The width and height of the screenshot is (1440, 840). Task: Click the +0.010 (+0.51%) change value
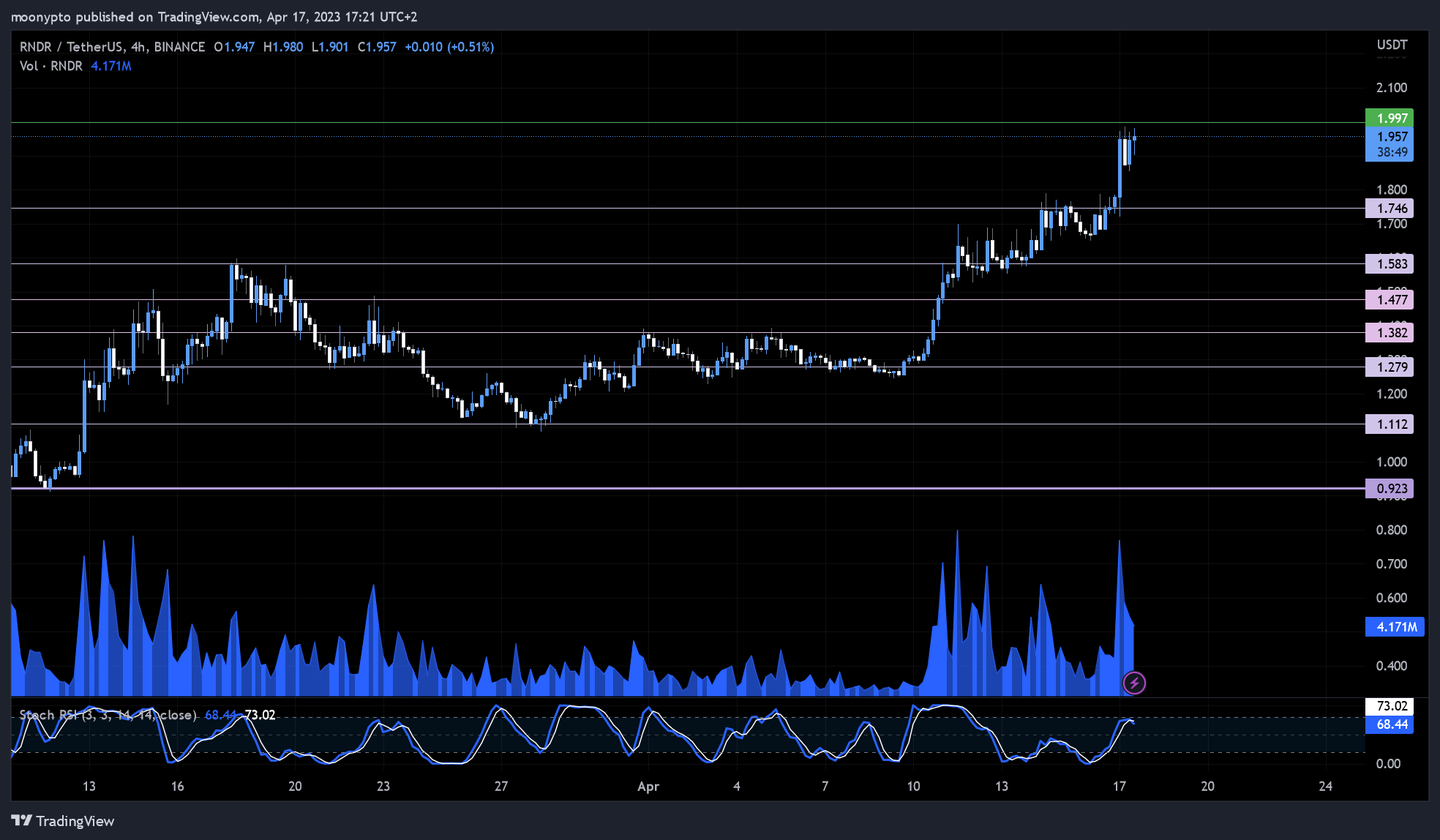[x=449, y=47]
